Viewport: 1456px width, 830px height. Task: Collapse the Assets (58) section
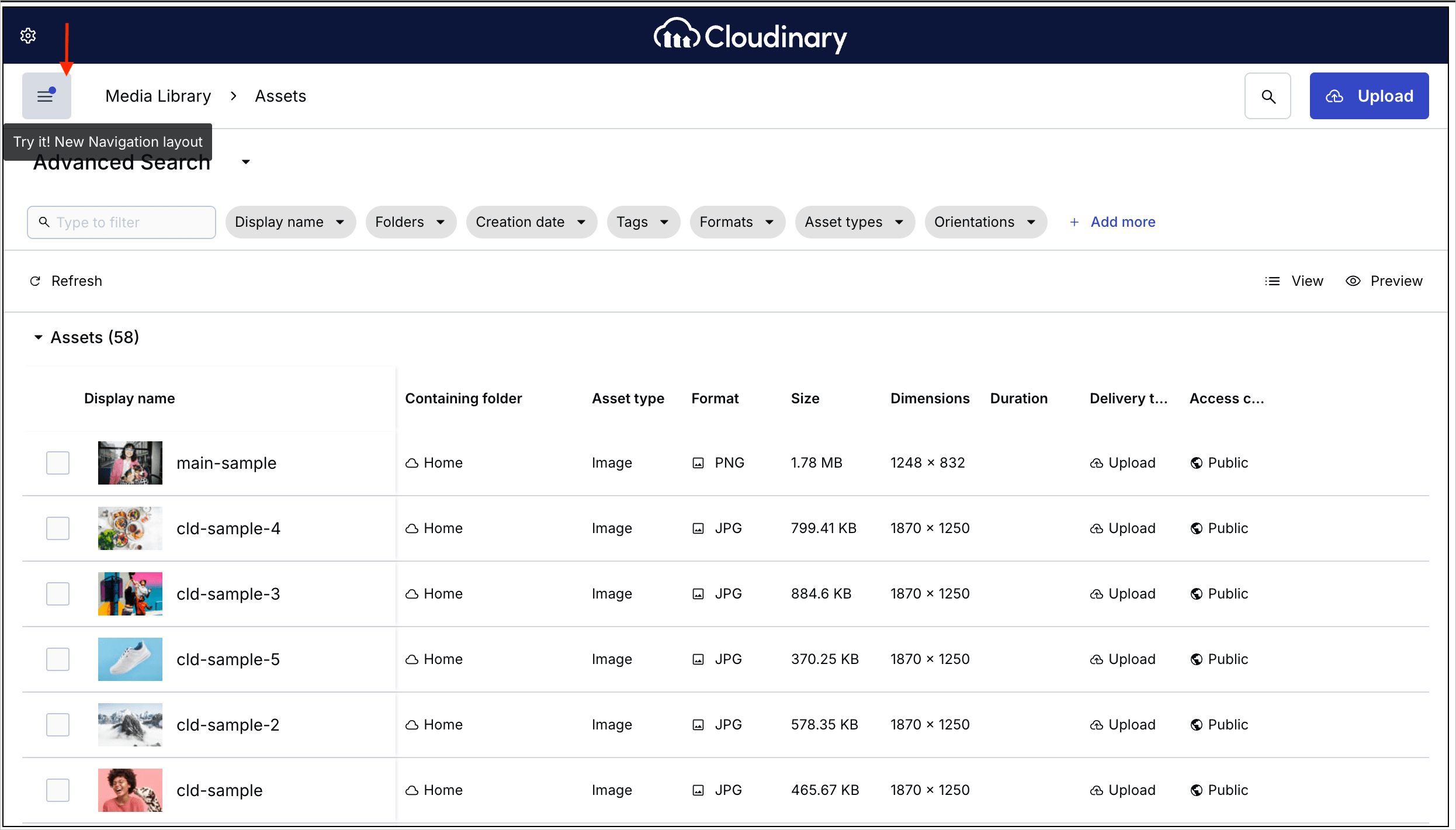tap(39, 337)
